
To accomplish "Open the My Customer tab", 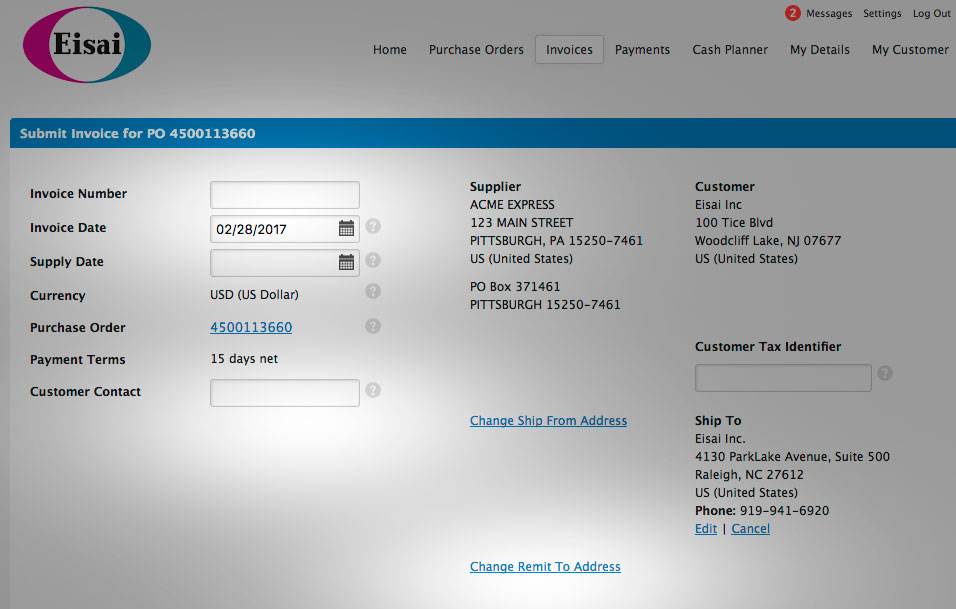I will pyautogui.click(x=910, y=49).
